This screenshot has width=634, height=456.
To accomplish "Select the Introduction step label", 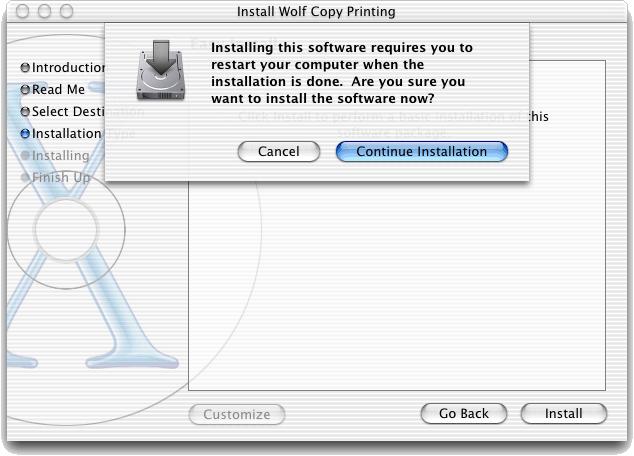I will 68,68.
